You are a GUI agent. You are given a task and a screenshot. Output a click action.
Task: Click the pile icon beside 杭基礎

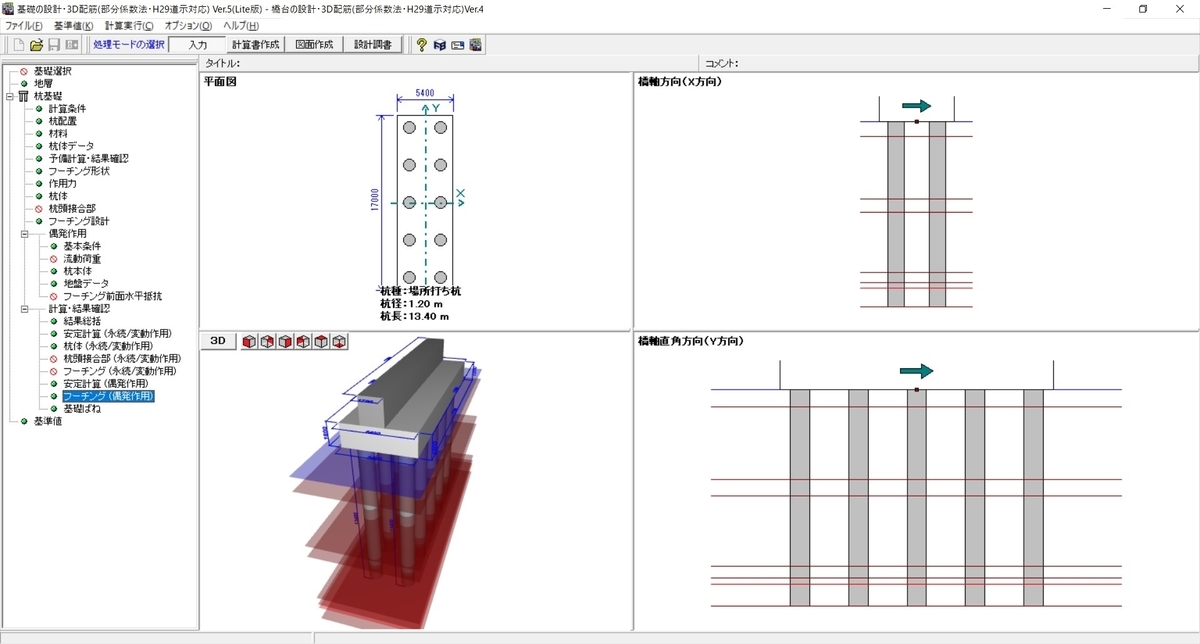(24, 96)
